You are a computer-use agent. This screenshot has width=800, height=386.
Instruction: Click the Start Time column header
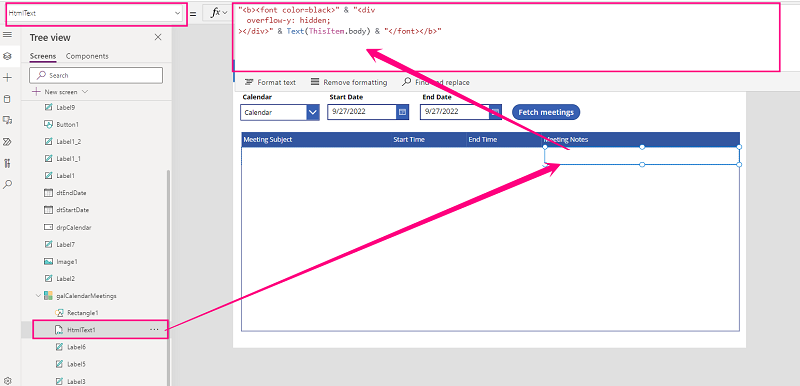[409, 140]
